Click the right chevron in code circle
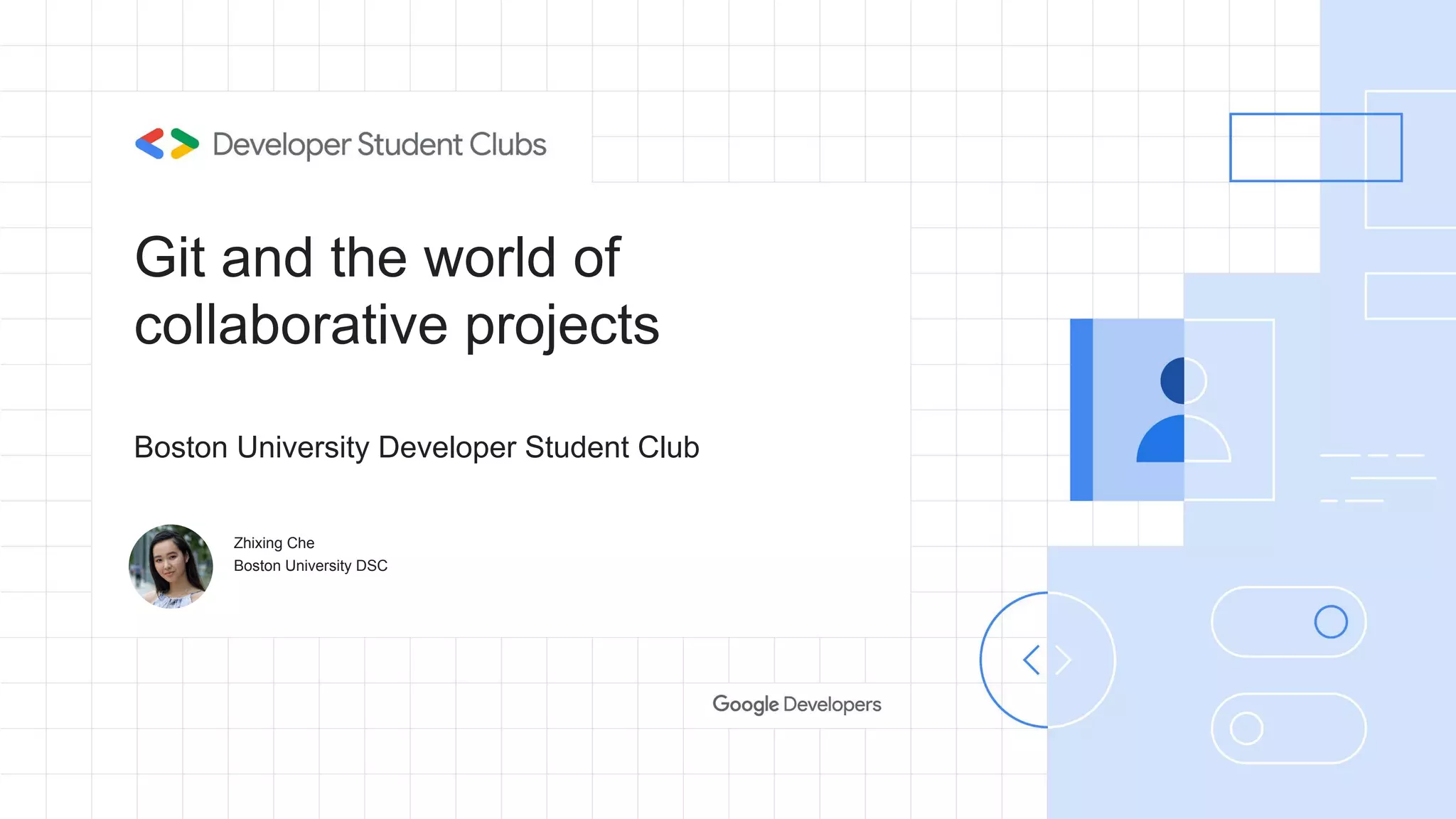Screen dimensions: 1456x819 tap(1064, 660)
